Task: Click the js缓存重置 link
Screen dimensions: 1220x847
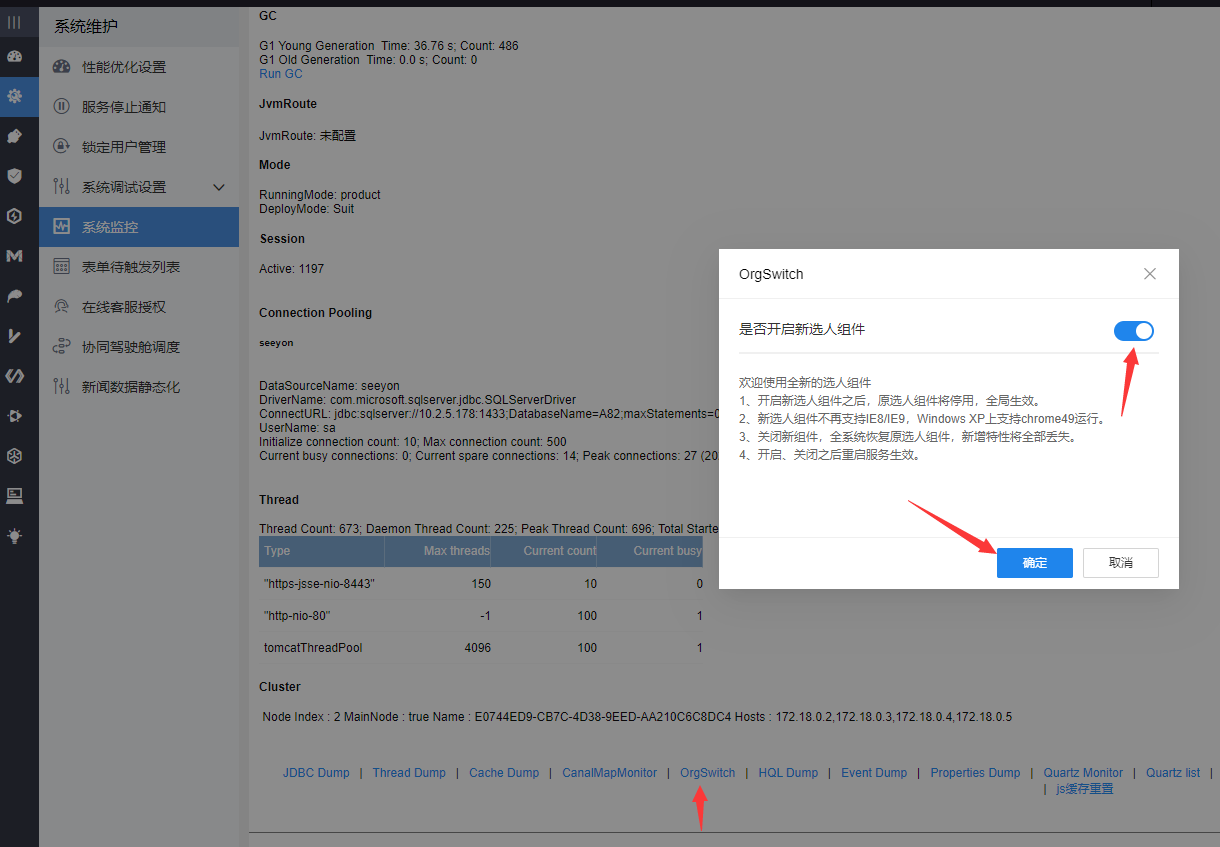Action: (x=1084, y=789)
